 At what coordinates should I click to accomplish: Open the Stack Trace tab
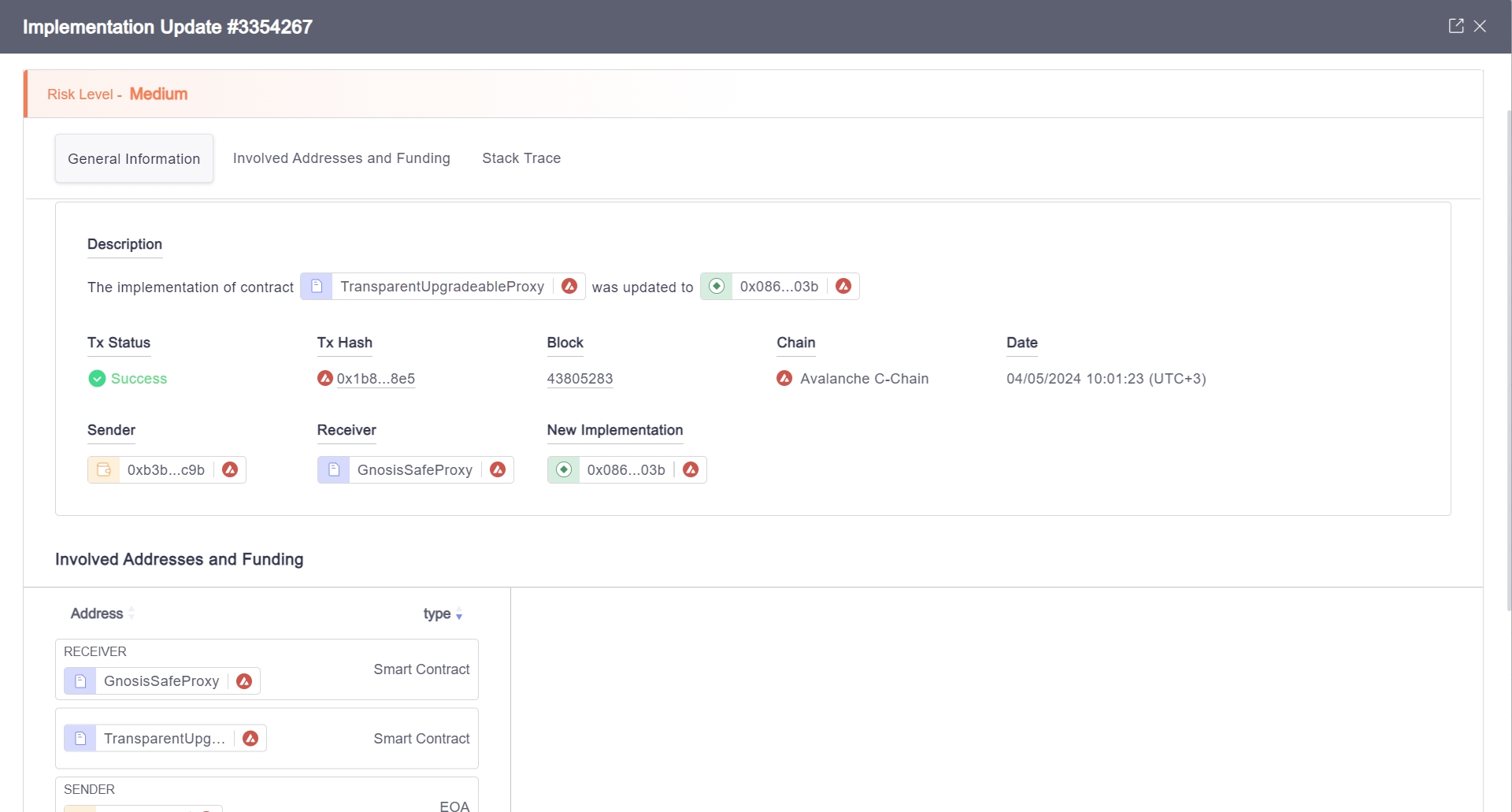pos(521,158)
